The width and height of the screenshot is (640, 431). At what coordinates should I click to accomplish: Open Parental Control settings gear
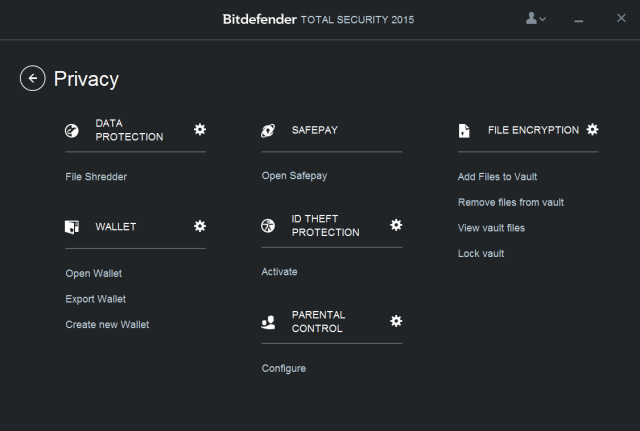tap(396, 321)
